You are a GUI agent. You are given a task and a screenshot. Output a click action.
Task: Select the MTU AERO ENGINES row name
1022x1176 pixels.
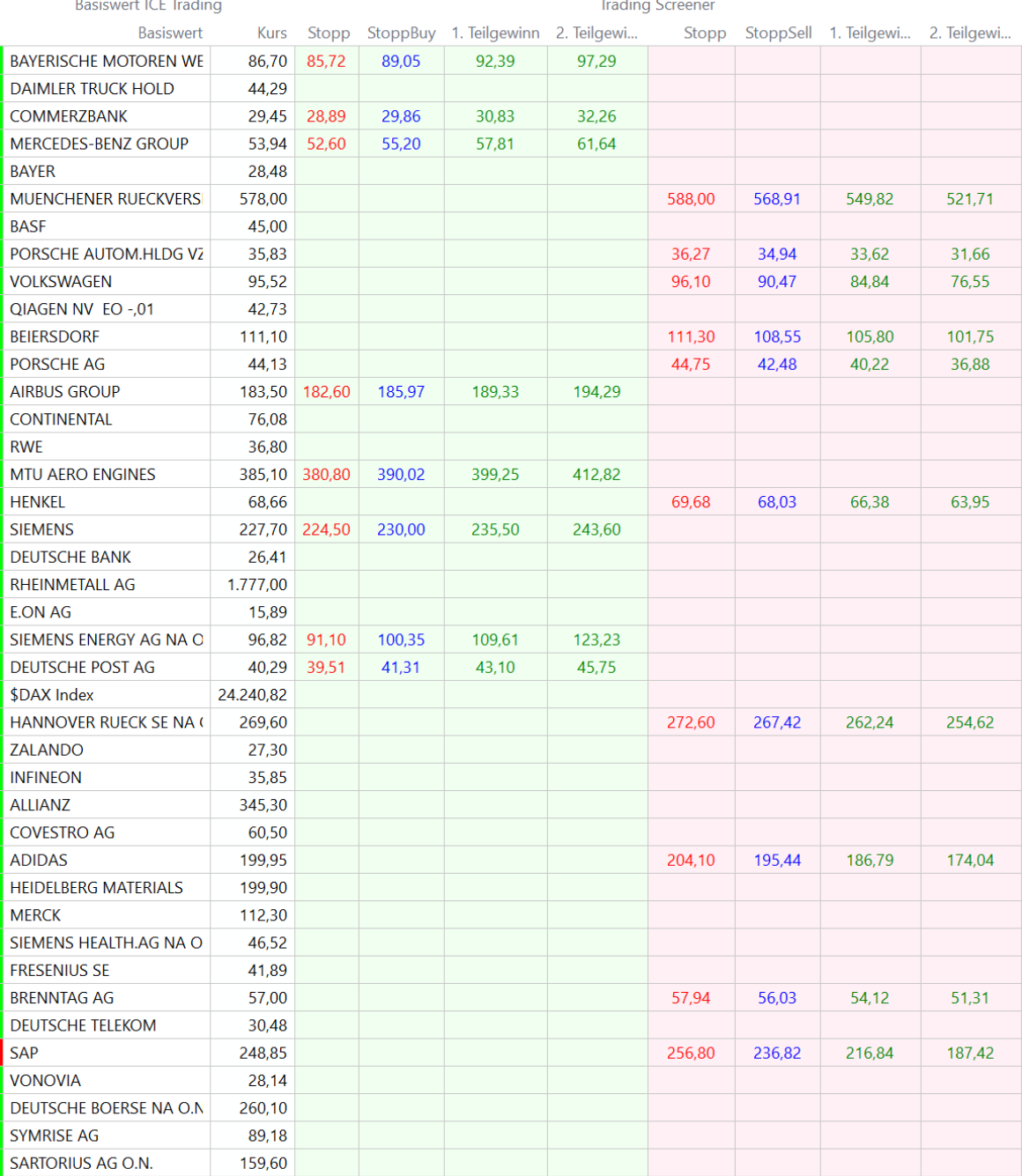[x=83, y=474]
